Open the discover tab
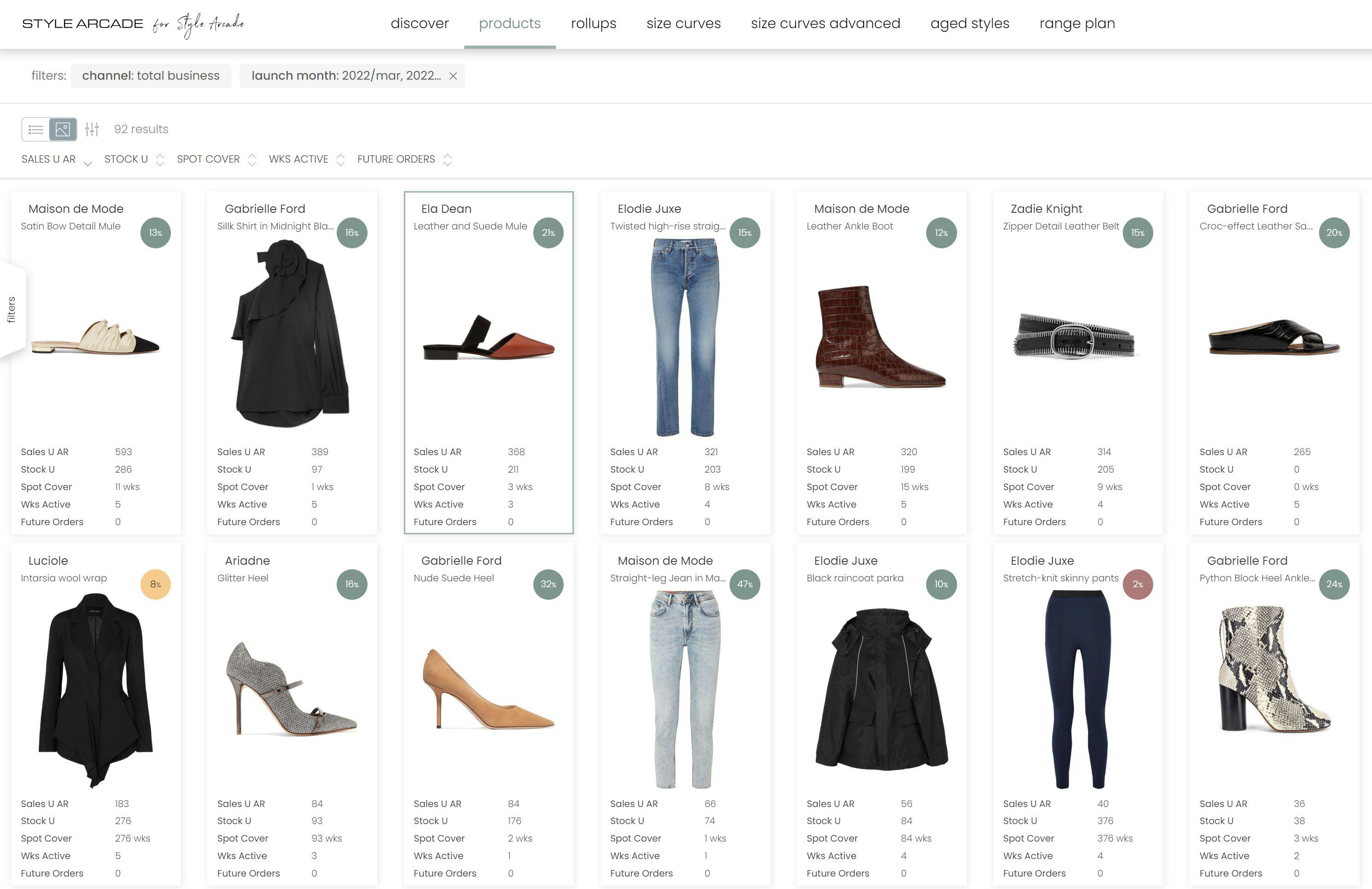 pyautogui.click(x=419, y=23)
